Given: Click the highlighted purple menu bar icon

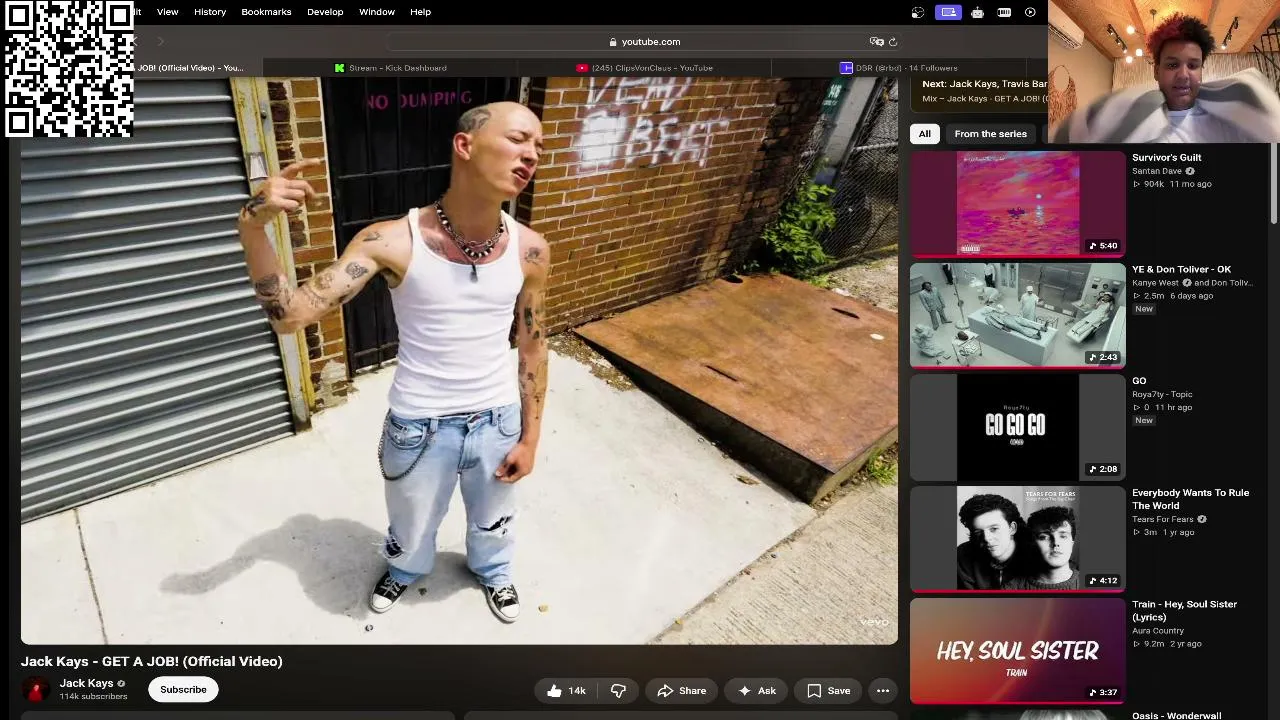Looking at the screenshot, I should 948,12.
